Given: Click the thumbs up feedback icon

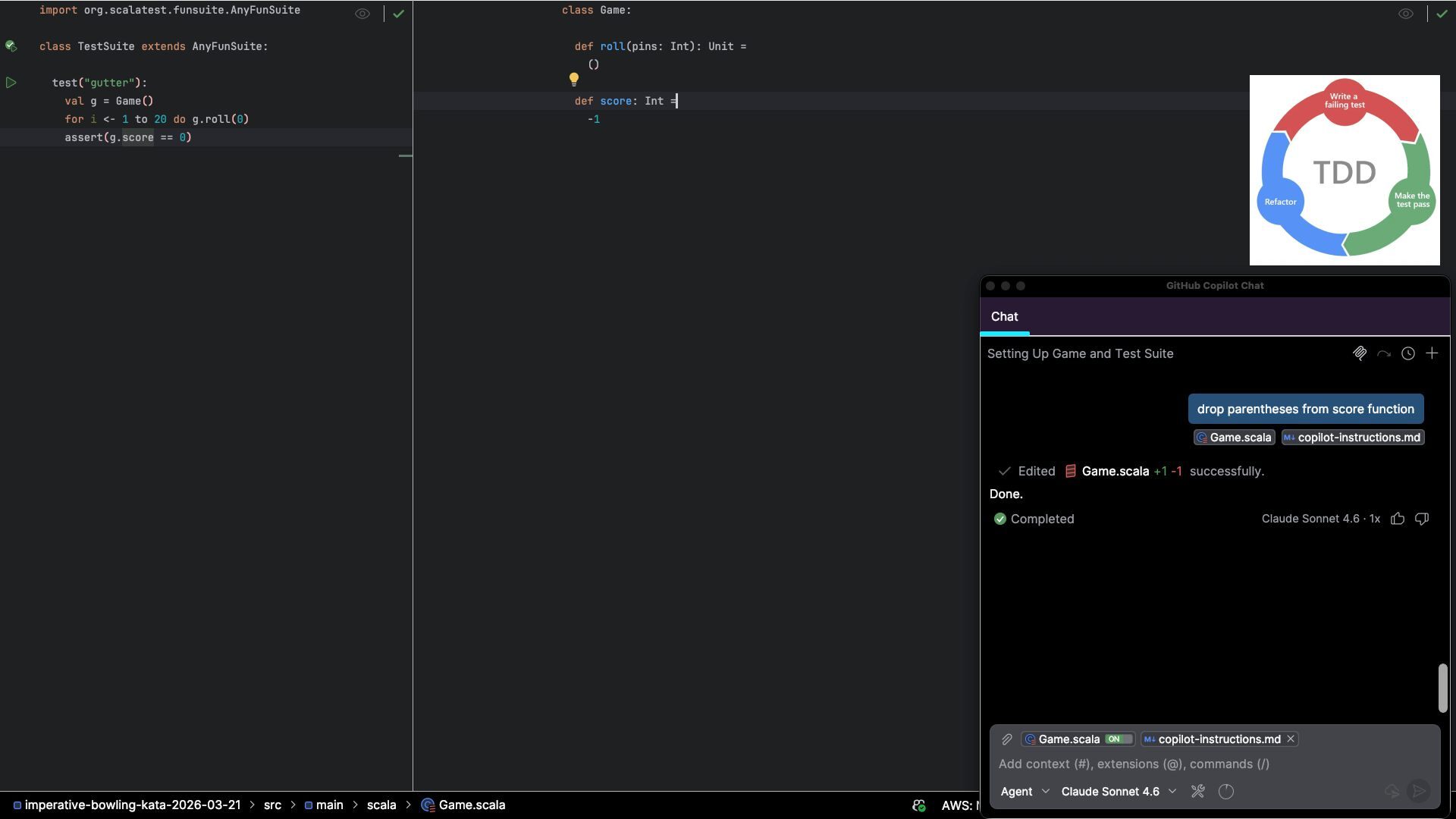Looking at the screenshot, I should 1398,519.
